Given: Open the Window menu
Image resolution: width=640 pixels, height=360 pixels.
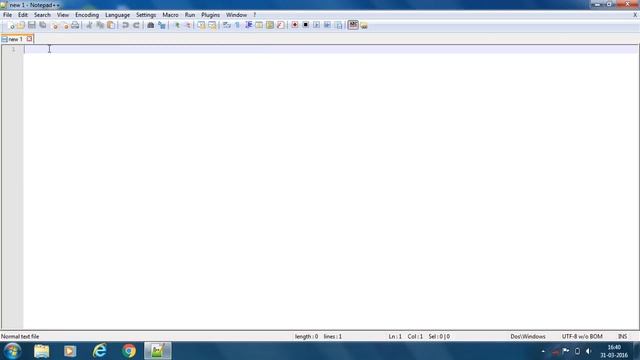Looking at the screenshot, I should [x=236, y=15].
